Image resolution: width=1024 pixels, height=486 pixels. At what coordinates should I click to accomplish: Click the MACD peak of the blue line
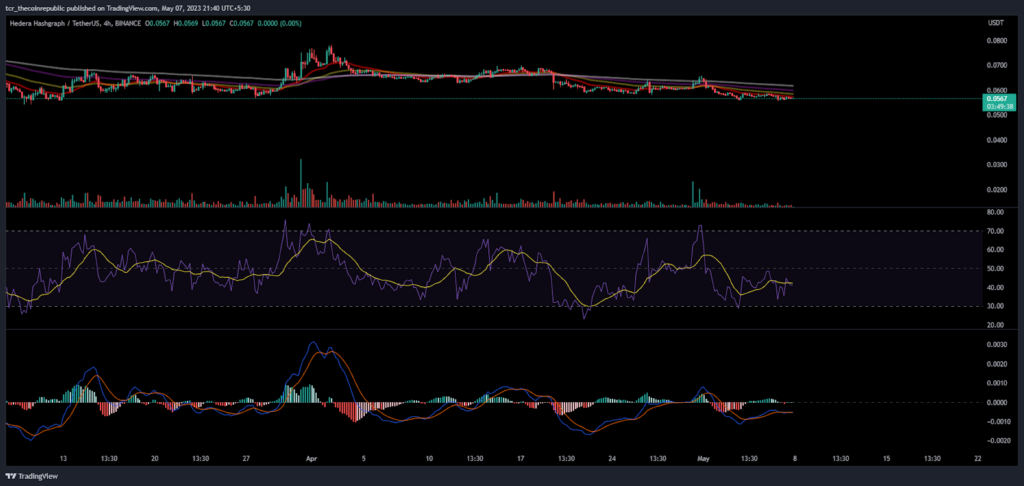click(313, 342)
